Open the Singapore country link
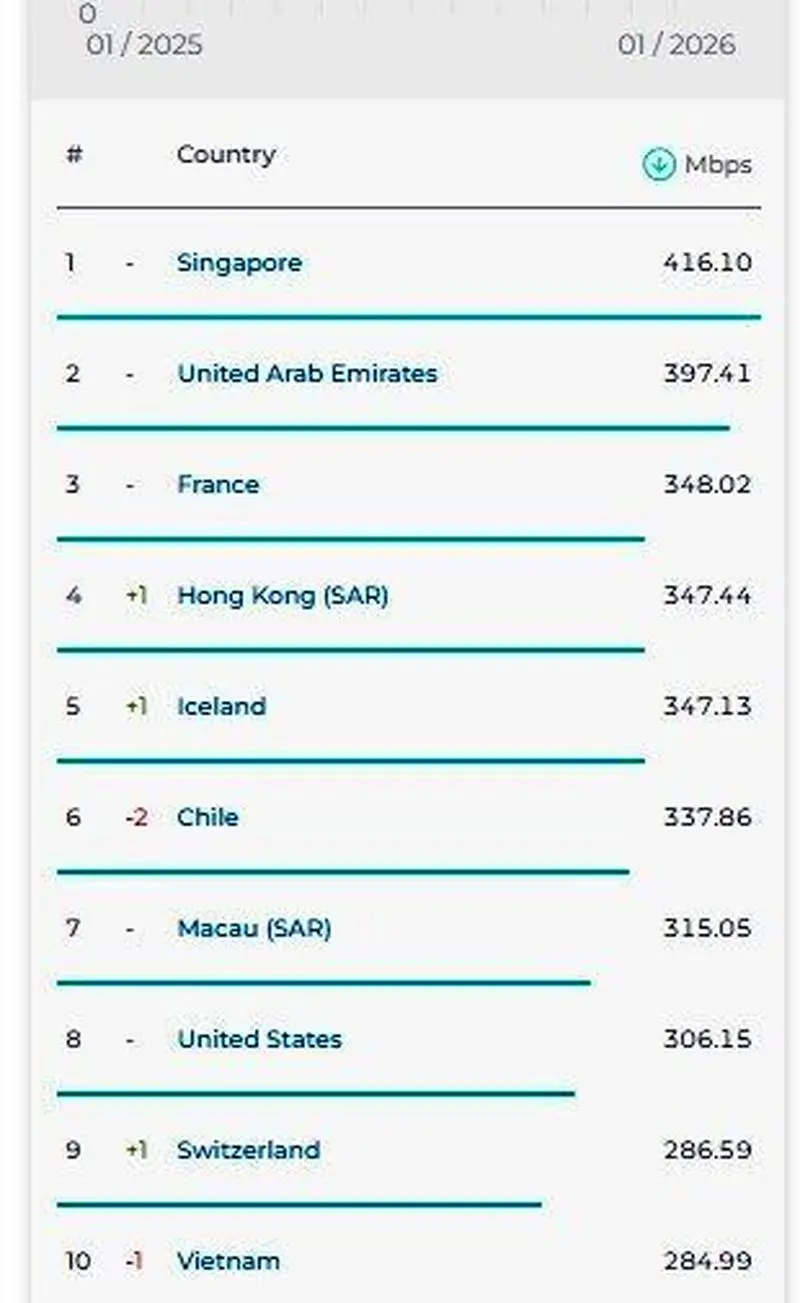This screenshot has width=800, height=1303. (239, 263)
